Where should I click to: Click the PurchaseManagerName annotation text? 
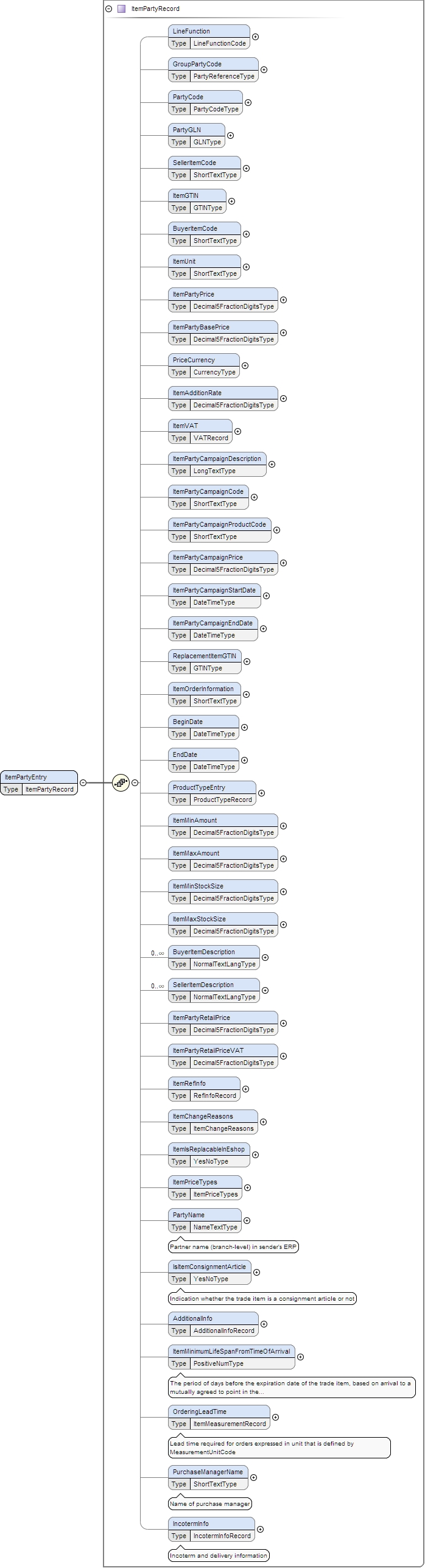point(209,1503)
